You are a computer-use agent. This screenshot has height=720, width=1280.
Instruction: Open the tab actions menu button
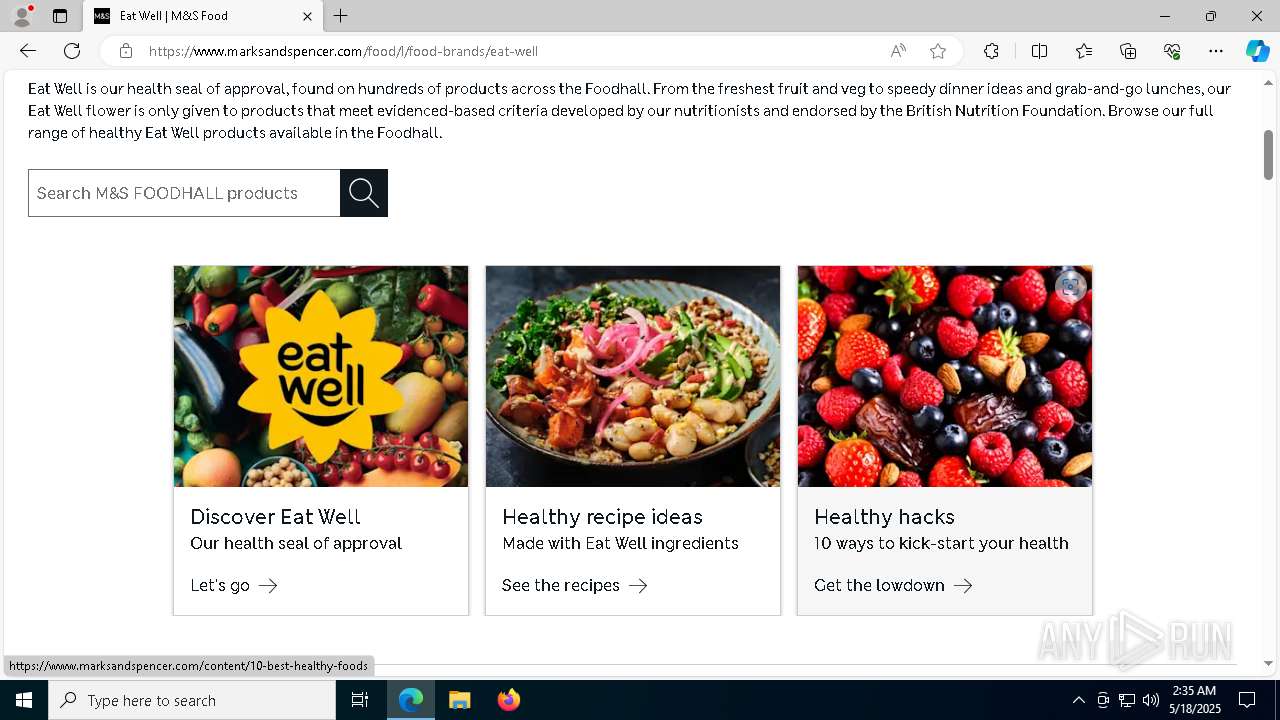[60, 16]
